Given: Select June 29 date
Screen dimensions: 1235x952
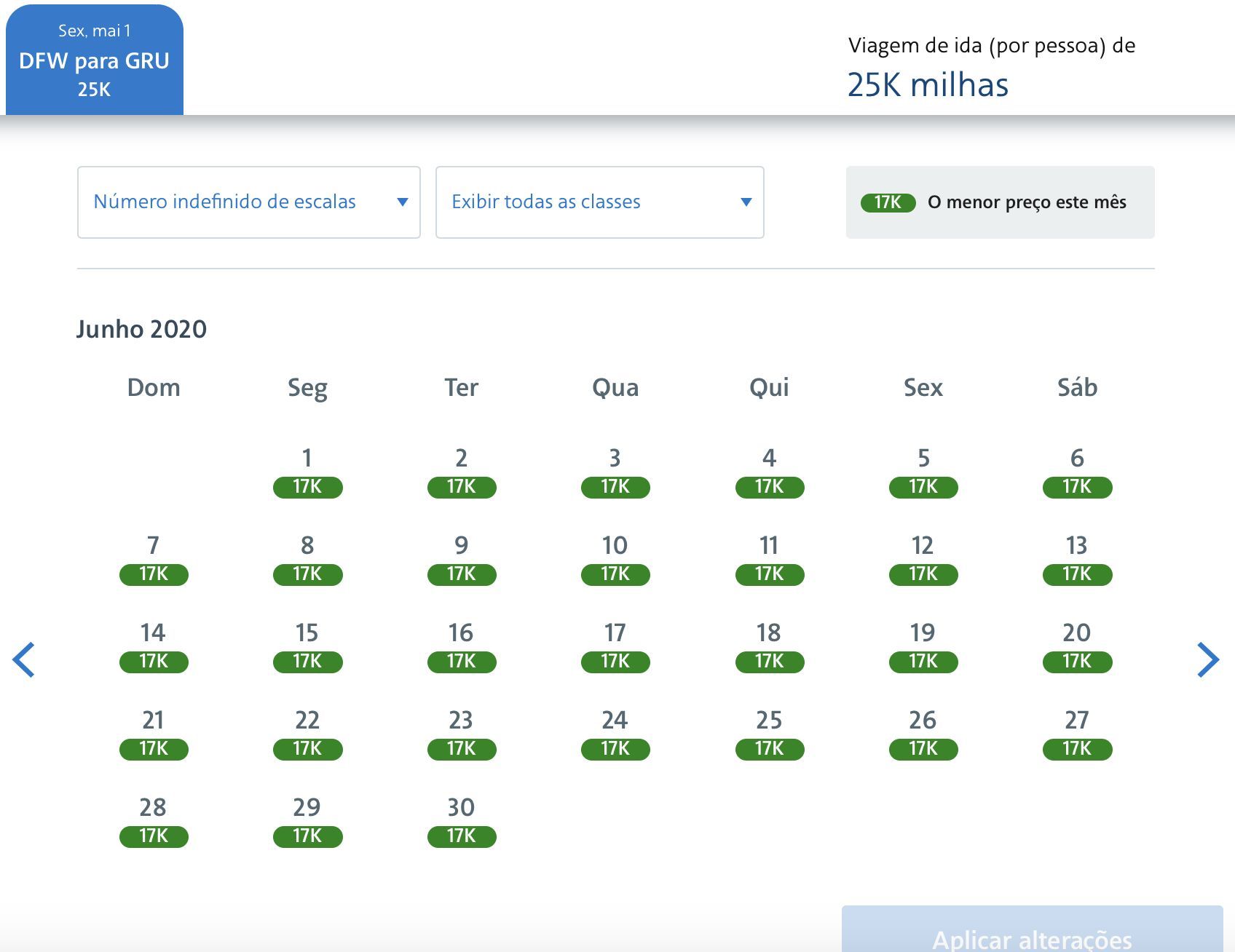Looking at the screenshot, I should (x=307, y=821).
